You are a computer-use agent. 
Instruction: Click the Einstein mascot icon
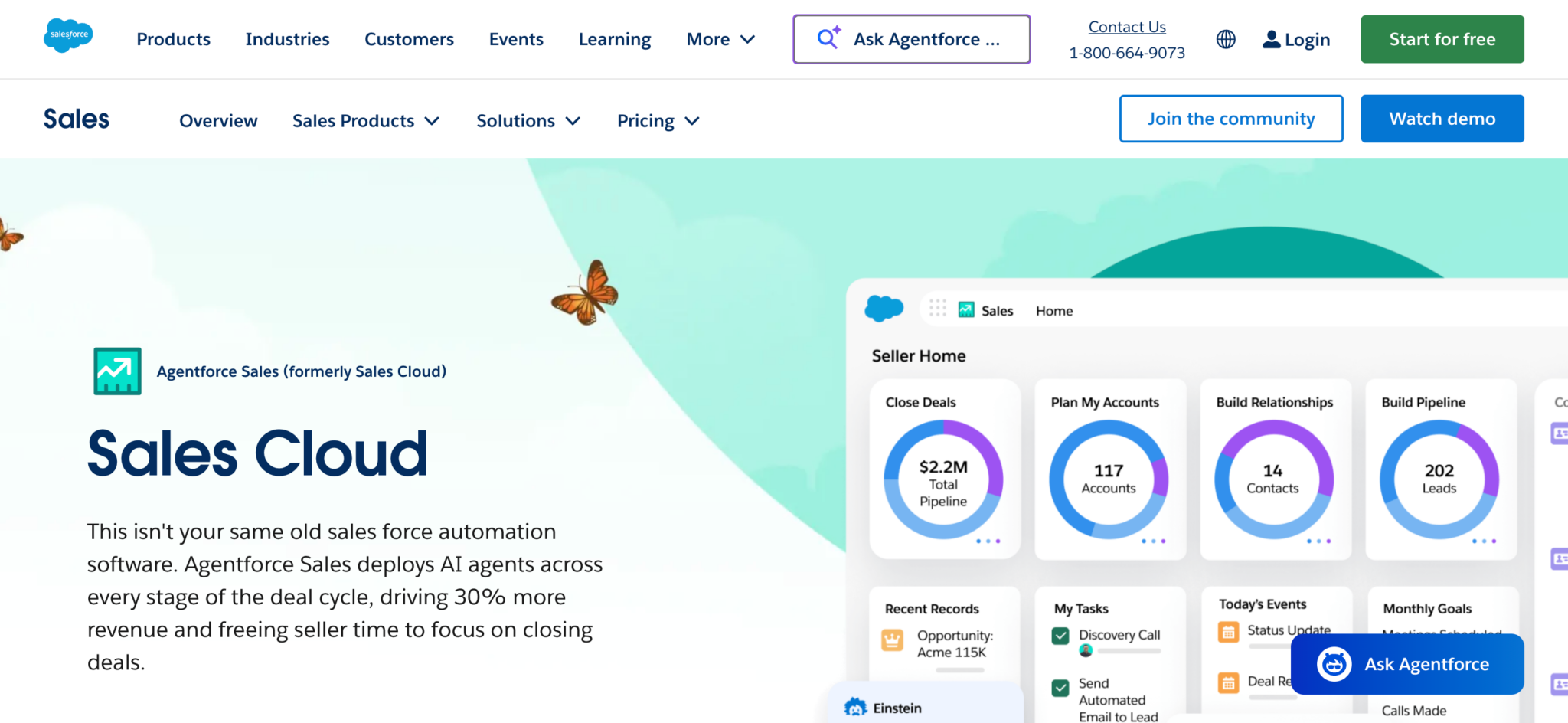(855, 708)
